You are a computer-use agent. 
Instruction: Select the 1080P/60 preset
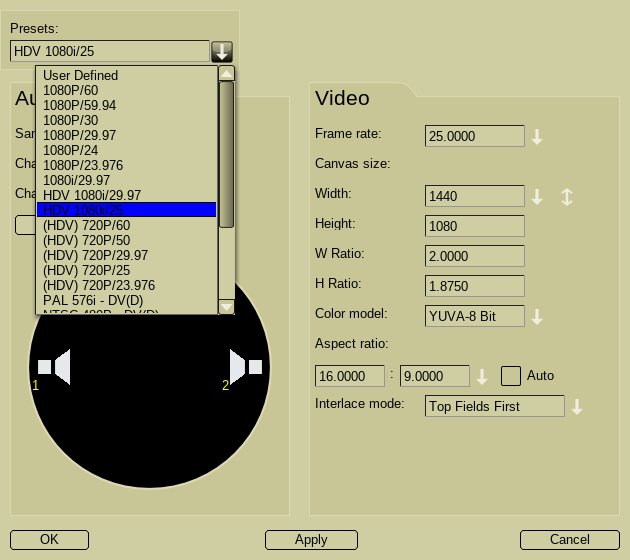pos(71,90)
